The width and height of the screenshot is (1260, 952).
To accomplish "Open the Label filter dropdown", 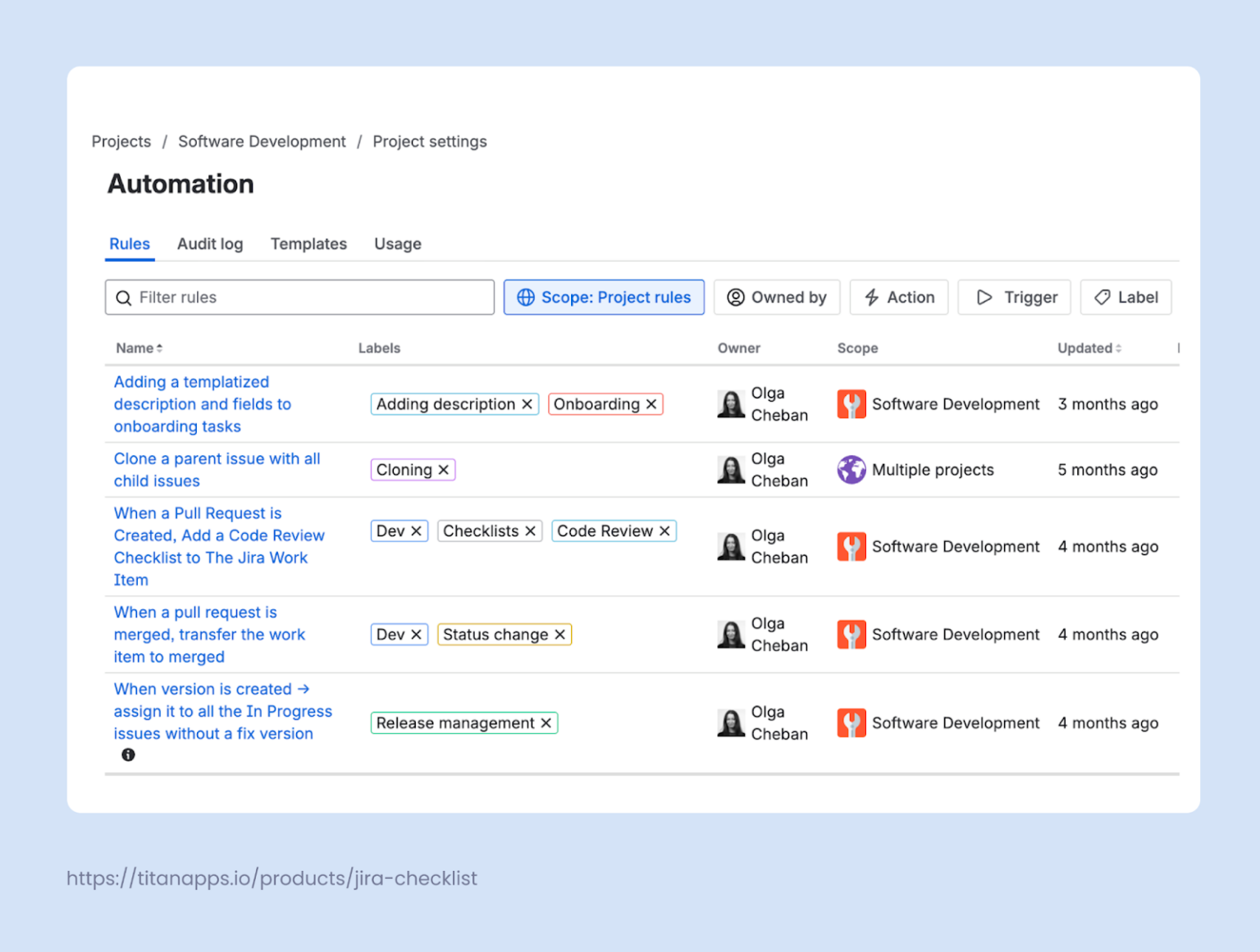I will (x=1125, y=297).
